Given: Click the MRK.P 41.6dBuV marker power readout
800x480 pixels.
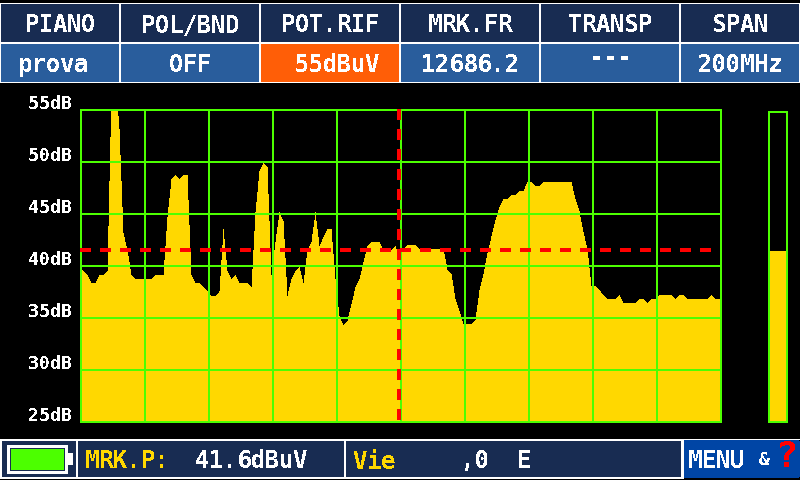Looking at the screenshot, I should click(x=211, y=460).
